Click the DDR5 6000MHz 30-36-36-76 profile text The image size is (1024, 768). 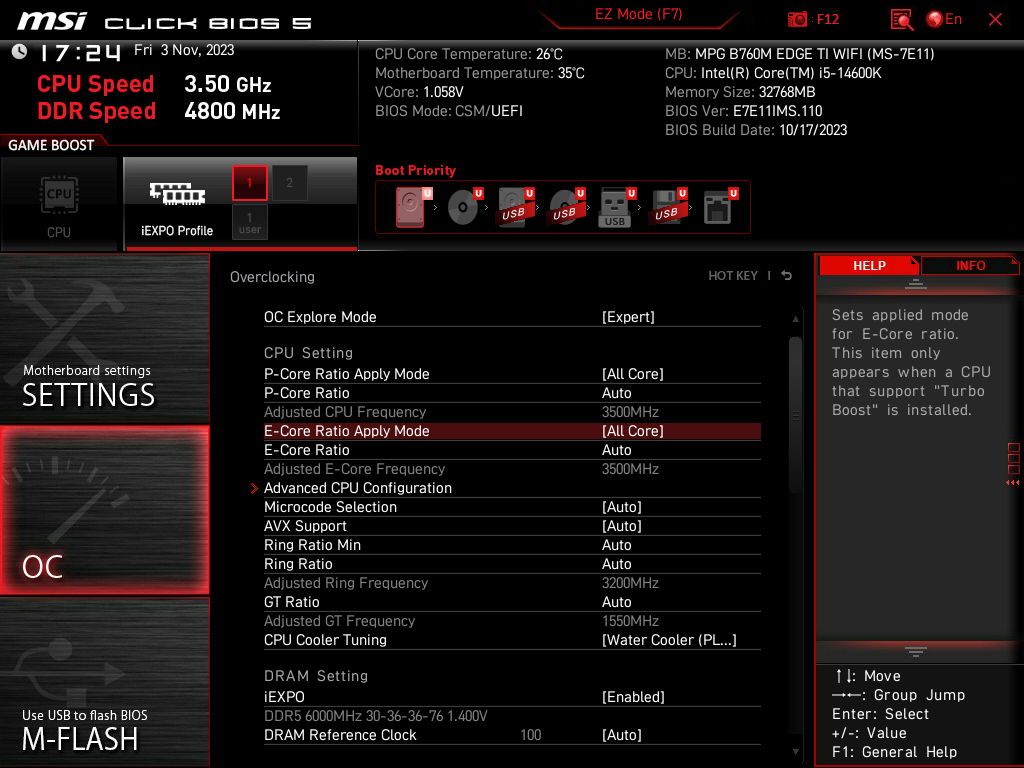(x=376, y=716)
